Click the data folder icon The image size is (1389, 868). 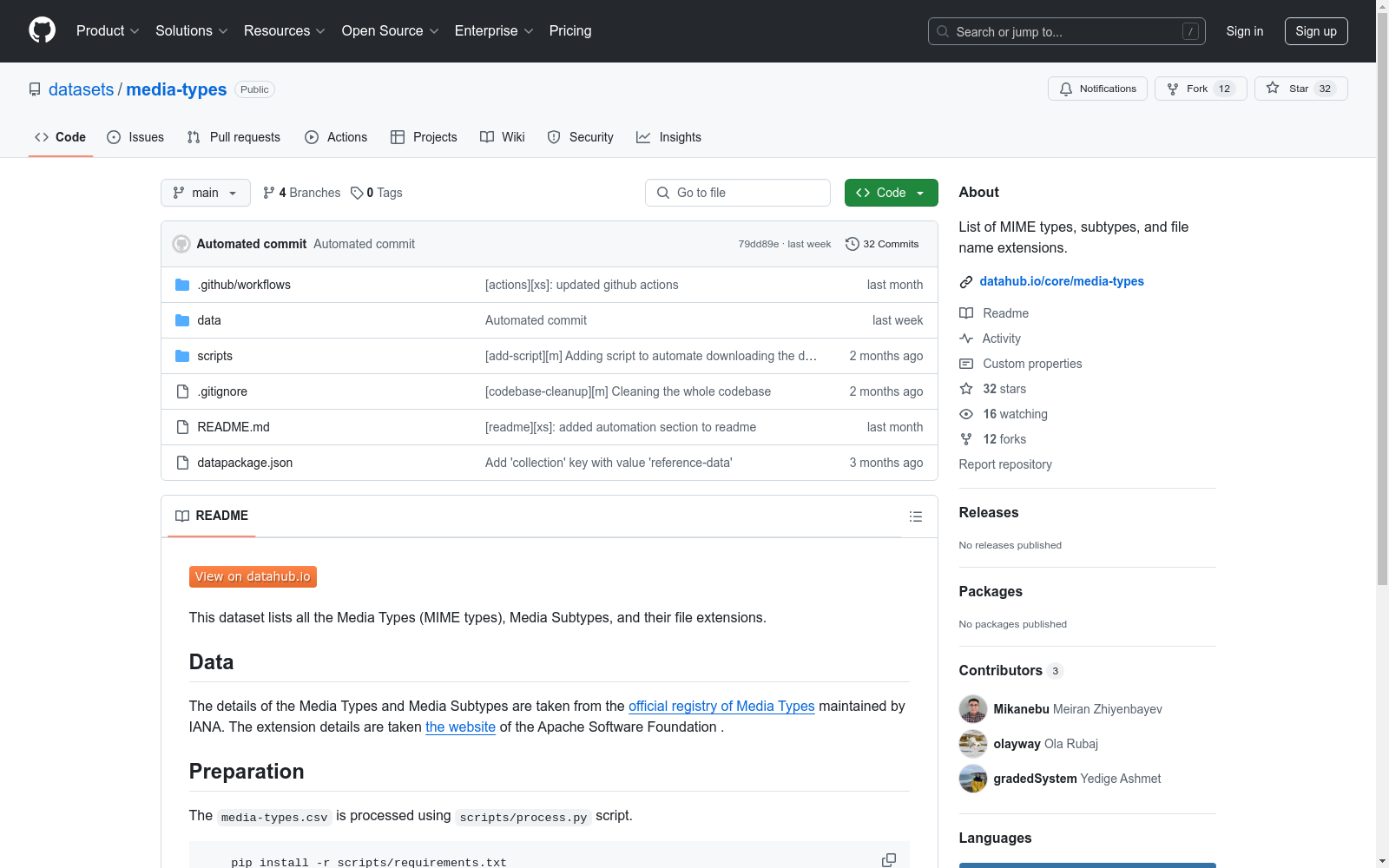point(182,320)
